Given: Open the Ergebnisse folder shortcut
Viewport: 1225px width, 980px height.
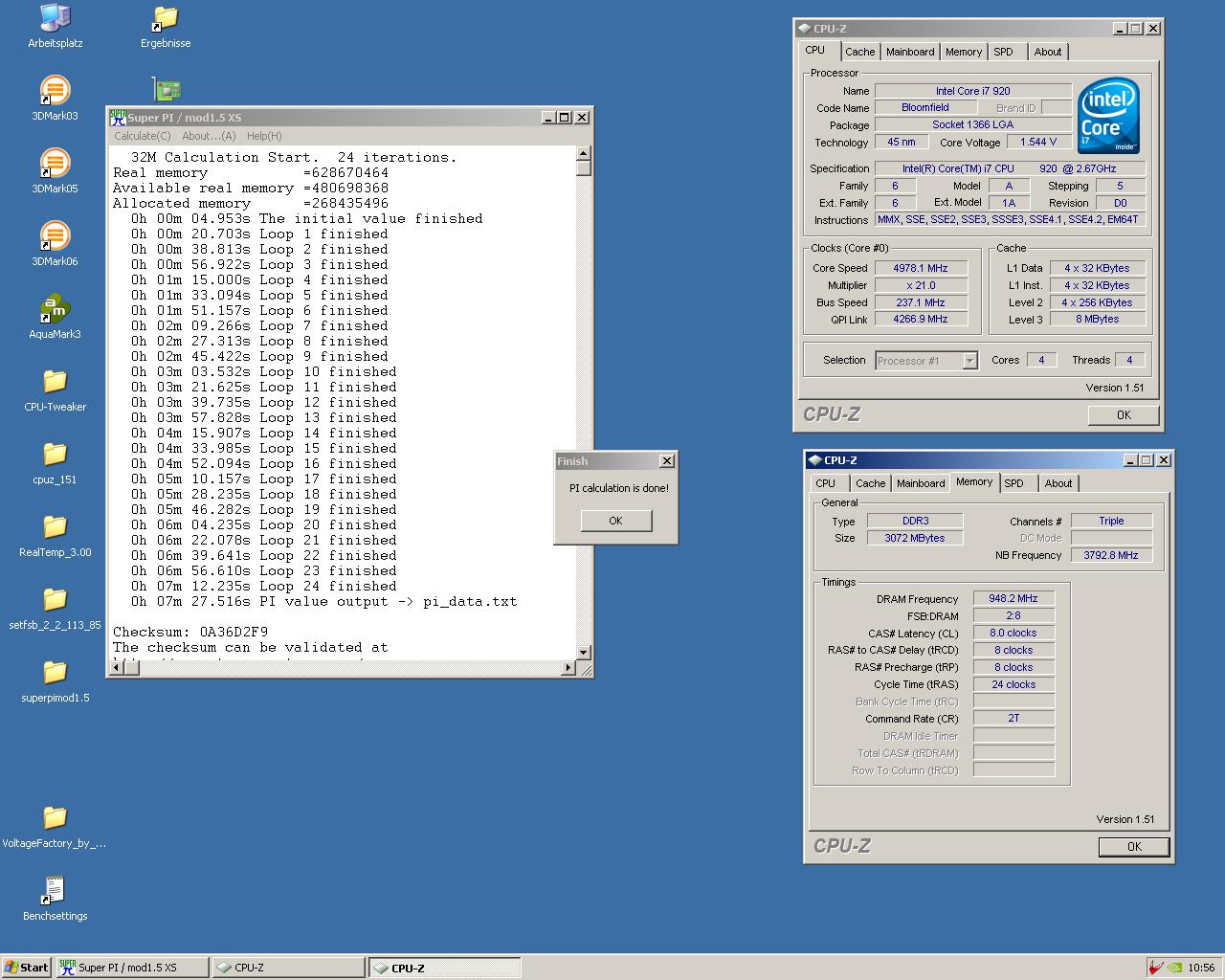Looking at the screenshot, I should coord(166,26).
